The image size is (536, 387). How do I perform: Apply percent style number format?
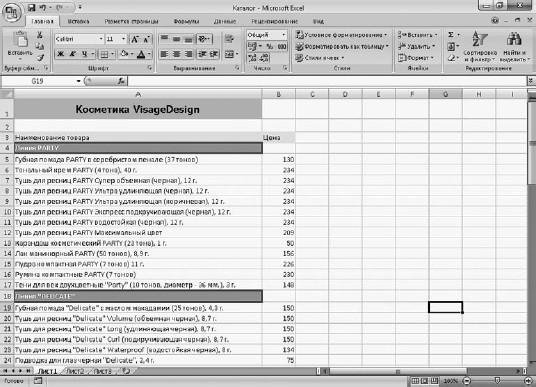(270, 46)
